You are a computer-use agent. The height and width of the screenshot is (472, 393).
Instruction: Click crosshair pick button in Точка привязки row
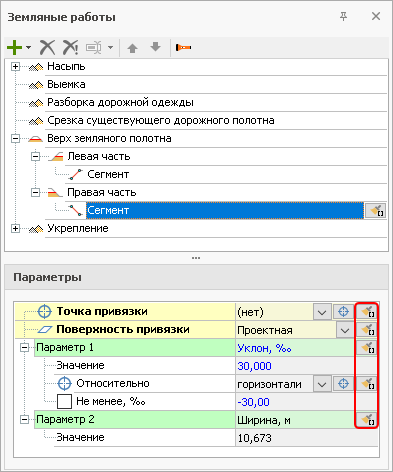point(343,312)
